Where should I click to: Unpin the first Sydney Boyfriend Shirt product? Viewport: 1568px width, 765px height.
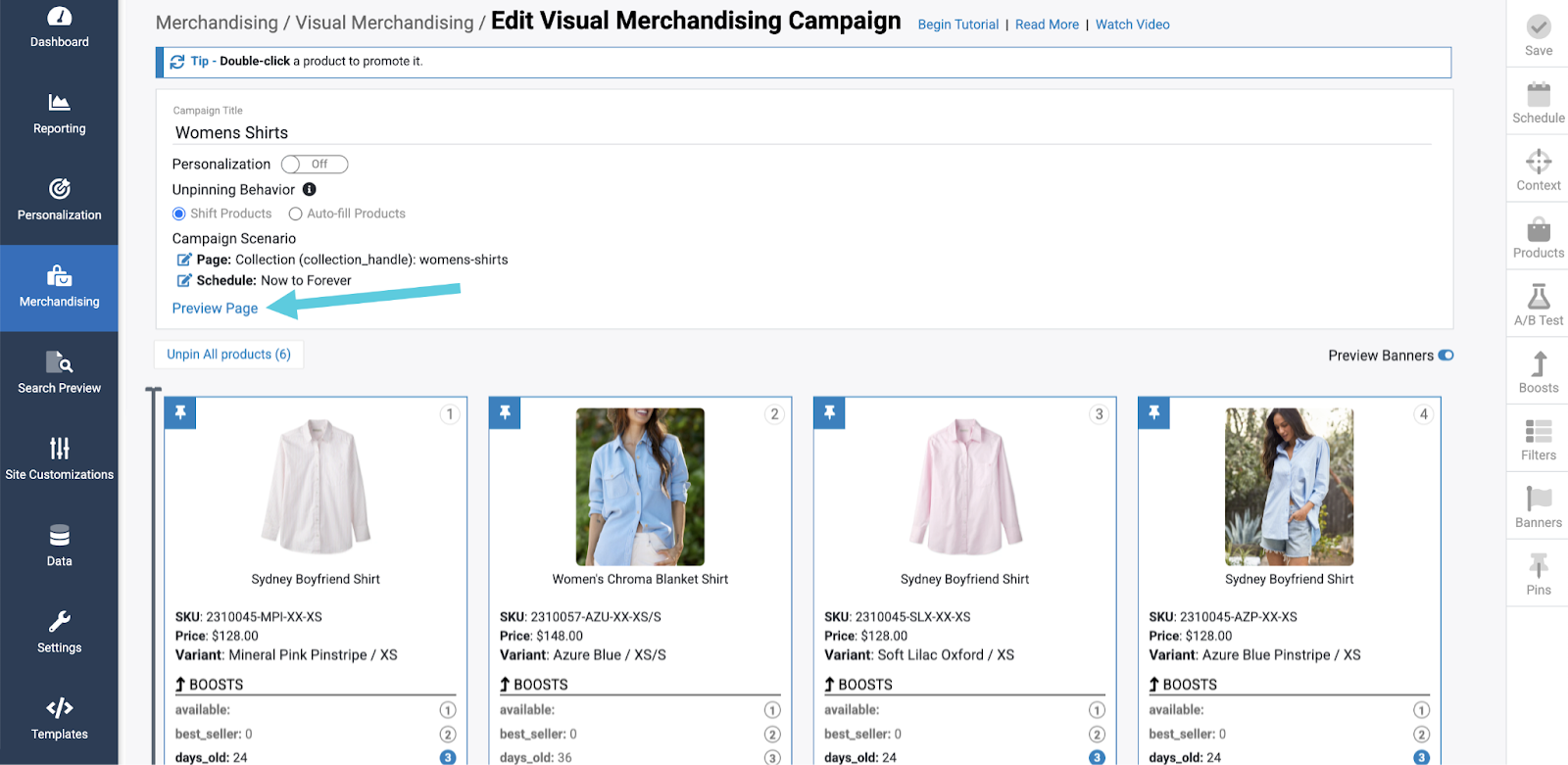click(180, 413)
